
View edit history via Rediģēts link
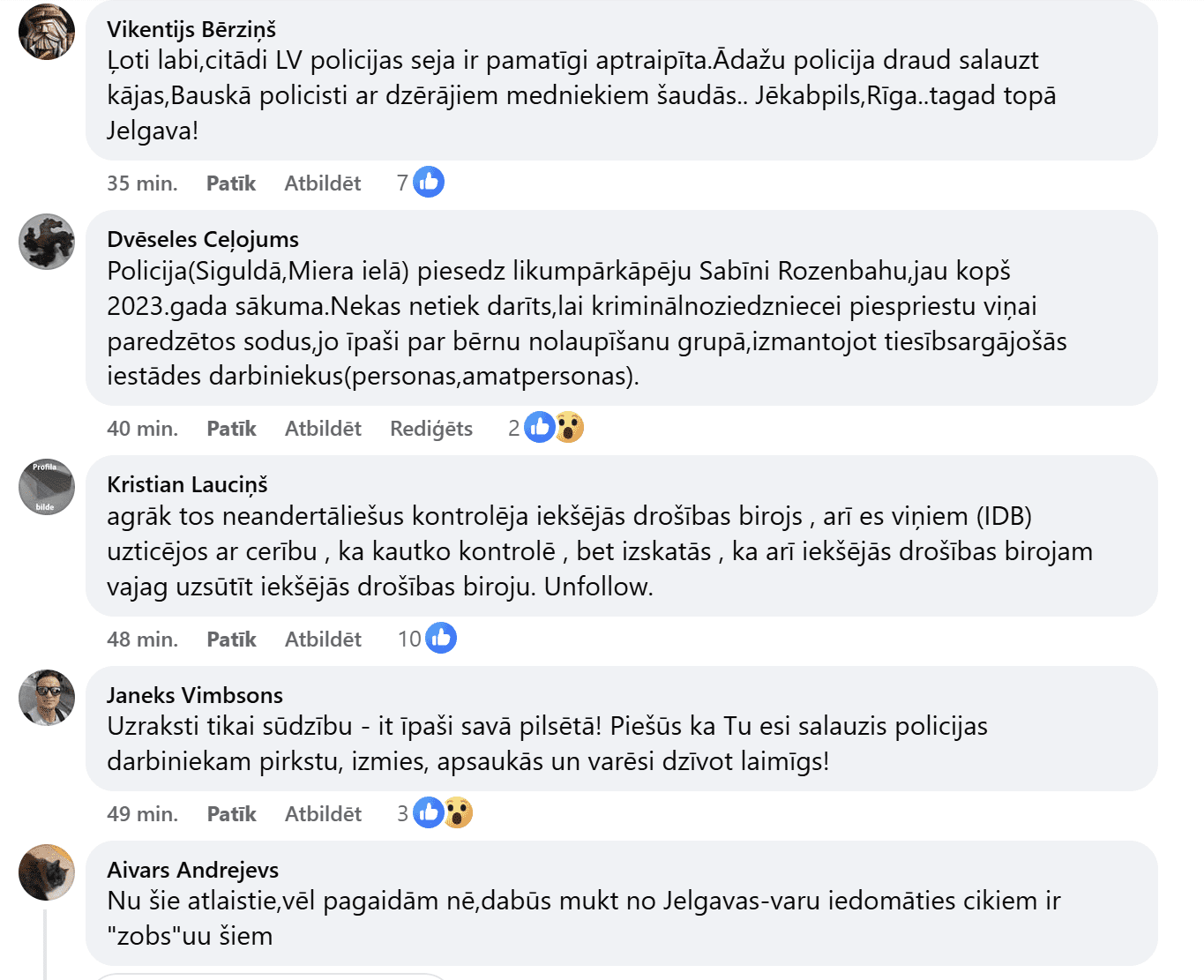click(x=431, y=429)
